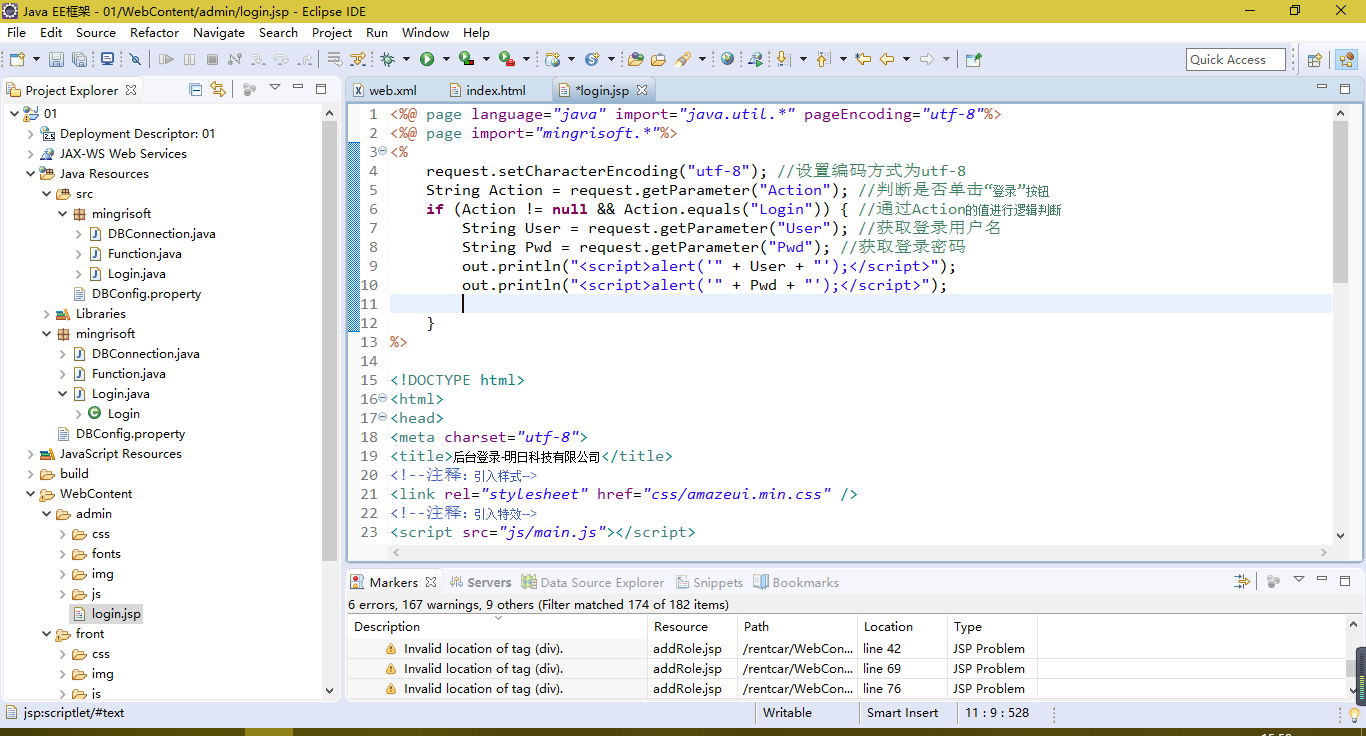Collapse the html fold at line 16

click(382, 398)
